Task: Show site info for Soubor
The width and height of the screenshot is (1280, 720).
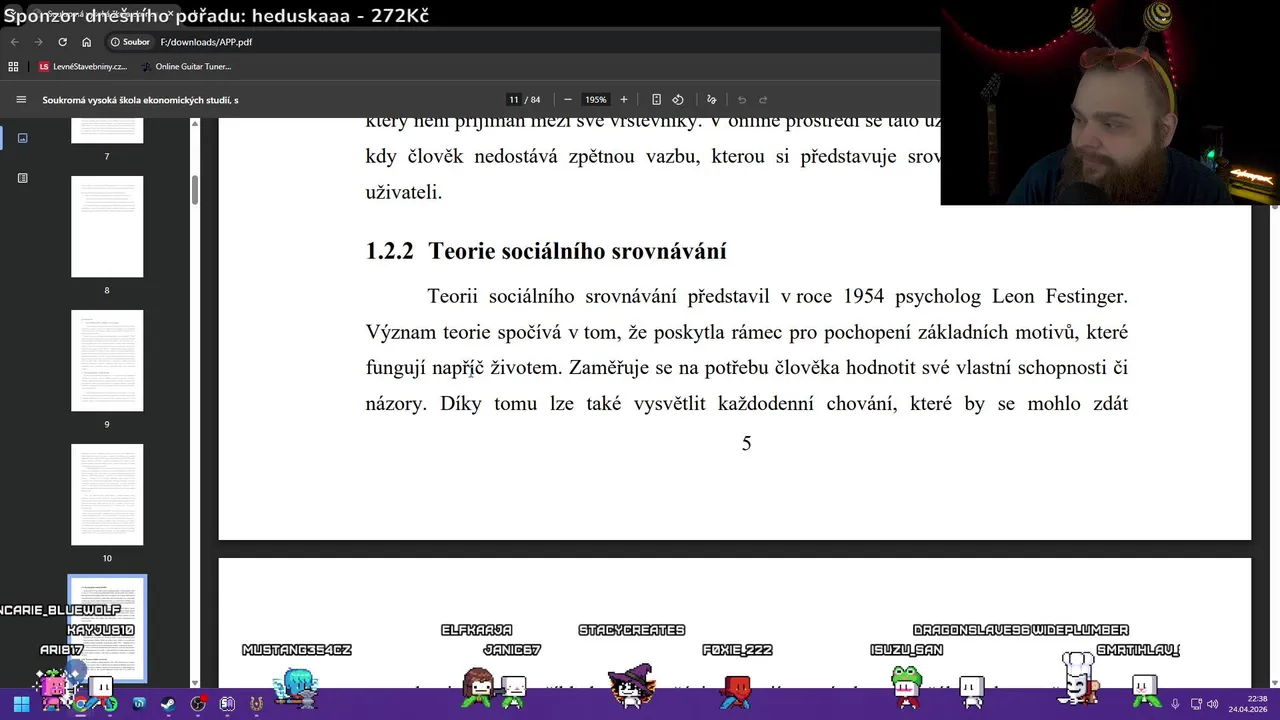Action: tap(130, 42)
